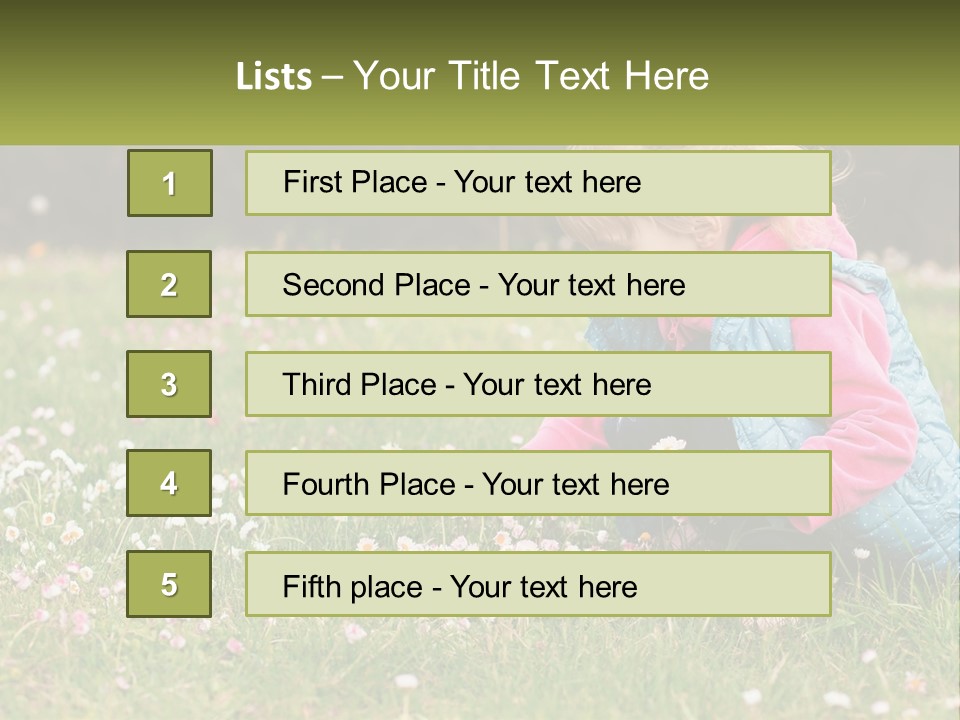Viewport: 960px width, 720px height.
Task: Click the number 3 box
Action: (169, 384)
